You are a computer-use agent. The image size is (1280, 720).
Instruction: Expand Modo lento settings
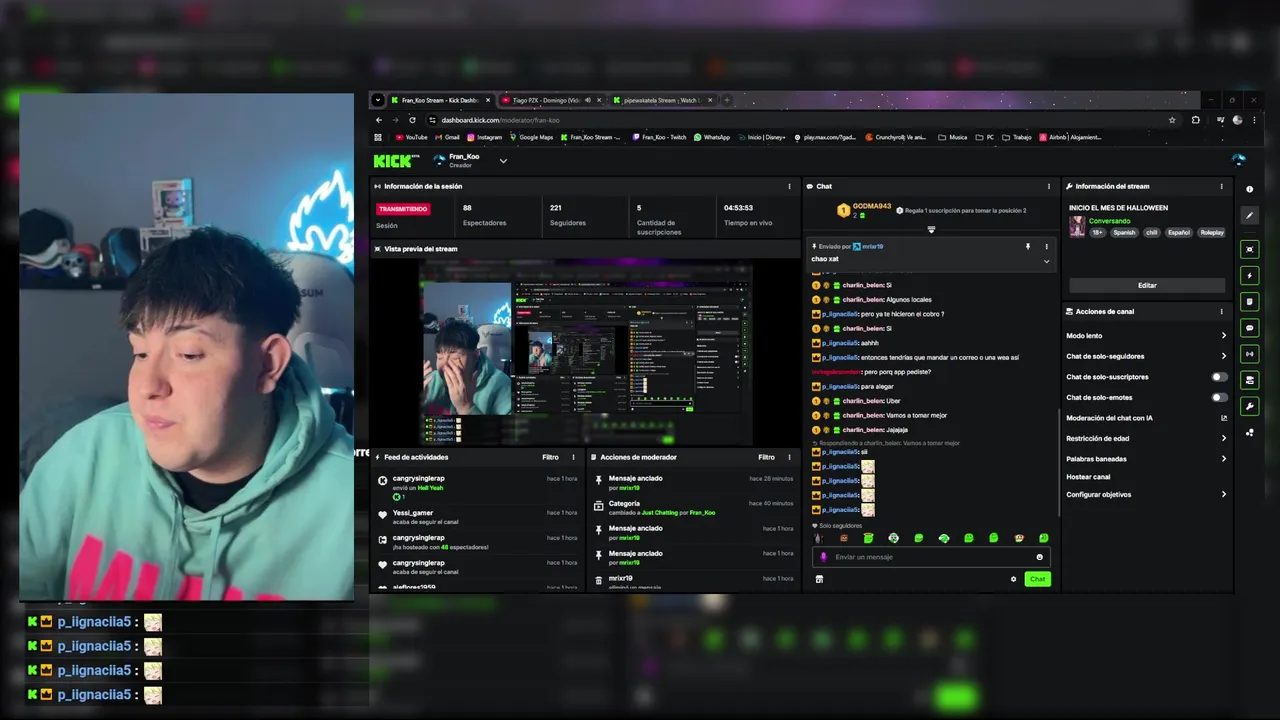pos(1223,336)
